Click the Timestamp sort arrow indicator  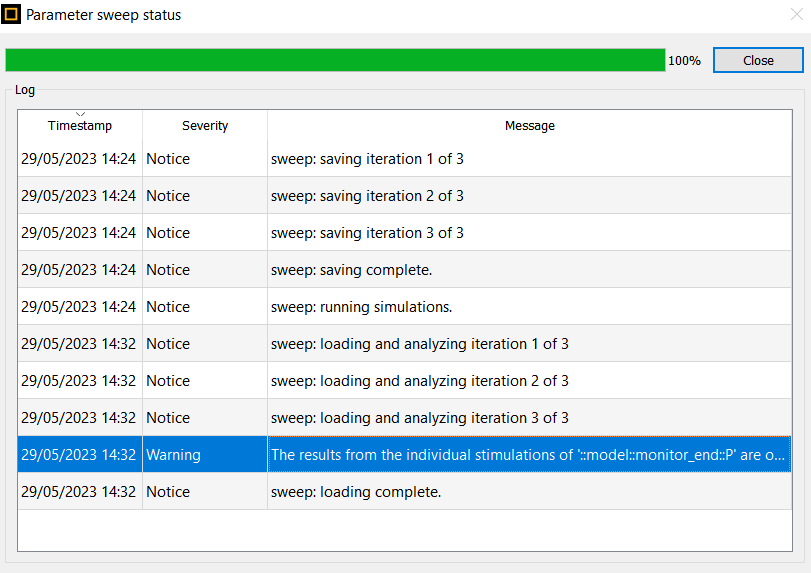(x=80, y=114)
